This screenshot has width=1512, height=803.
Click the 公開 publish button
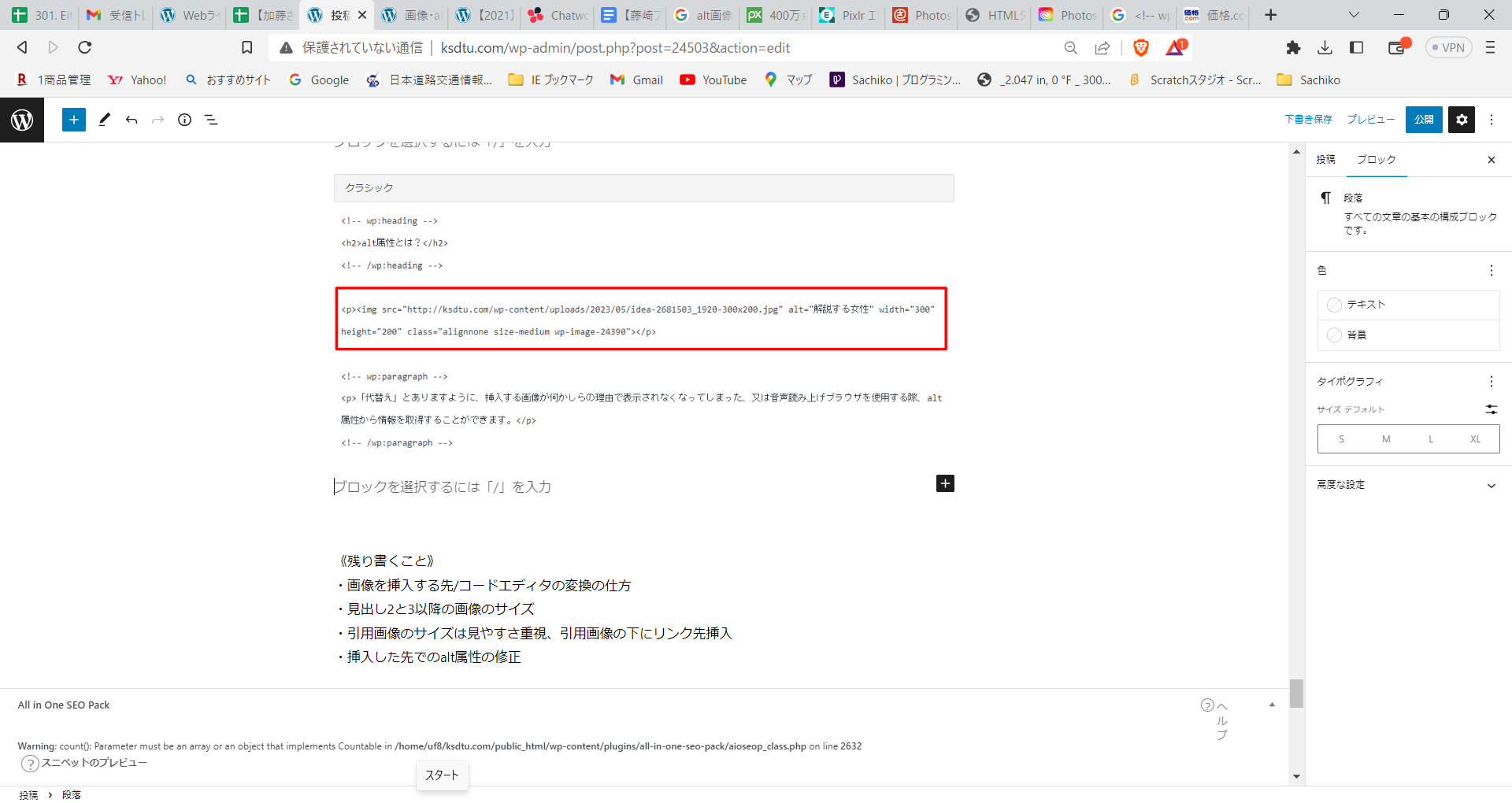coord(1424,120)
